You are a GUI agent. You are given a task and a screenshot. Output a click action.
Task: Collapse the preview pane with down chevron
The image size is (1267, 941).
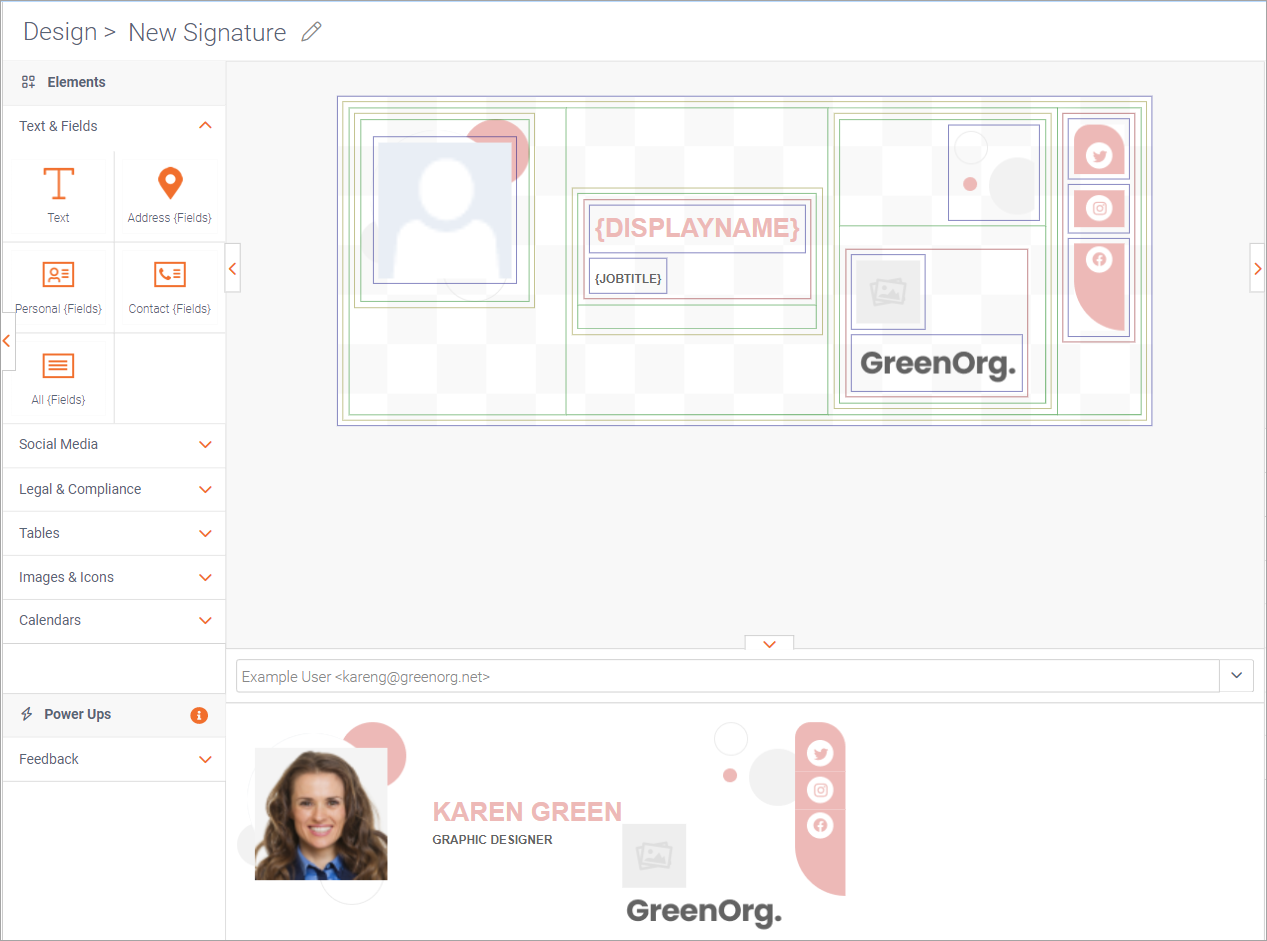pos(769,644)
